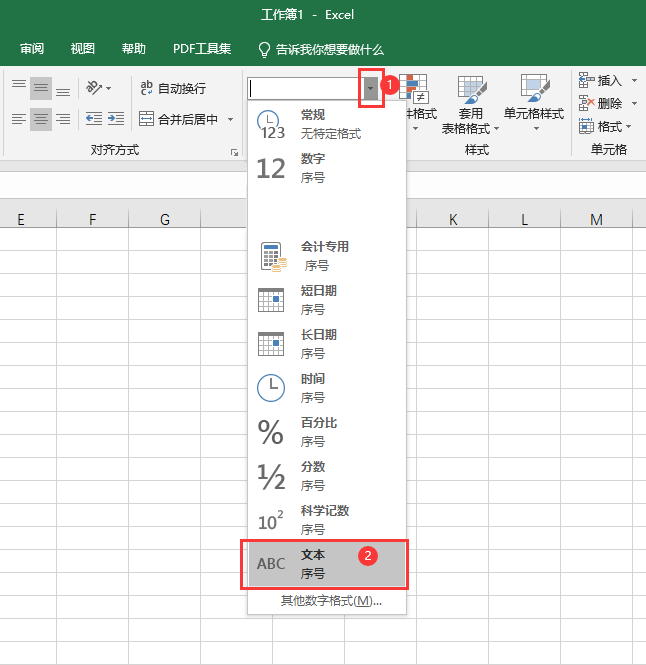Click the center horizontally icon

click(41, 119)
